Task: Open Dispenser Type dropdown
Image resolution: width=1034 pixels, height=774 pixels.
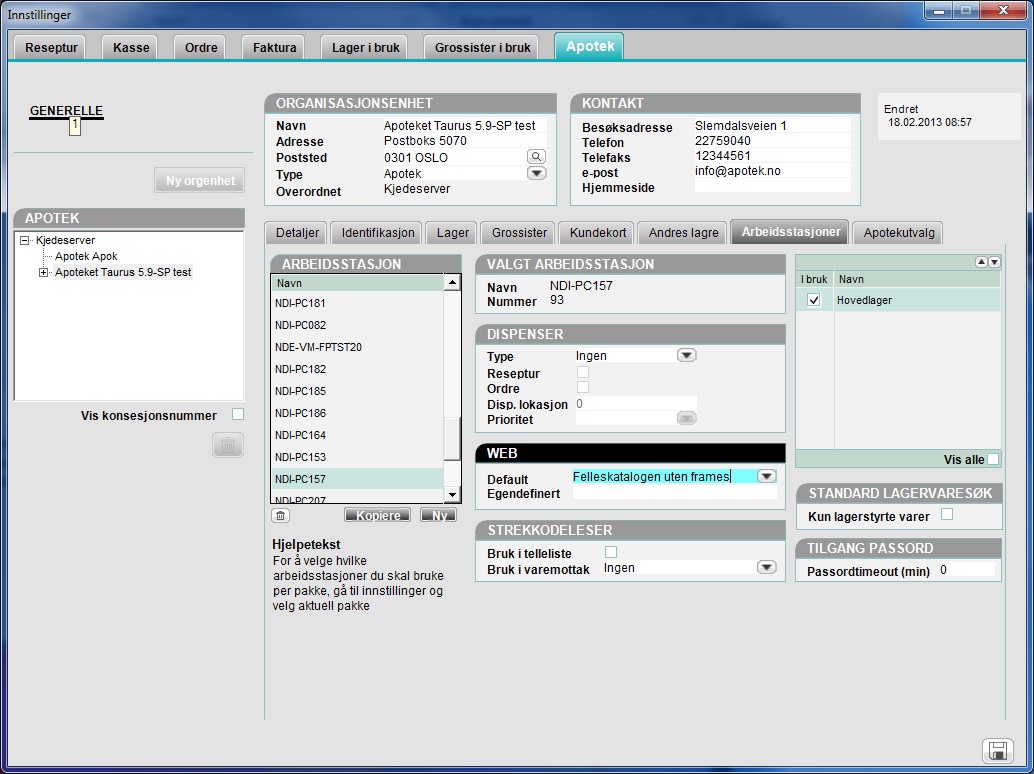Action: tap(686, 355)
